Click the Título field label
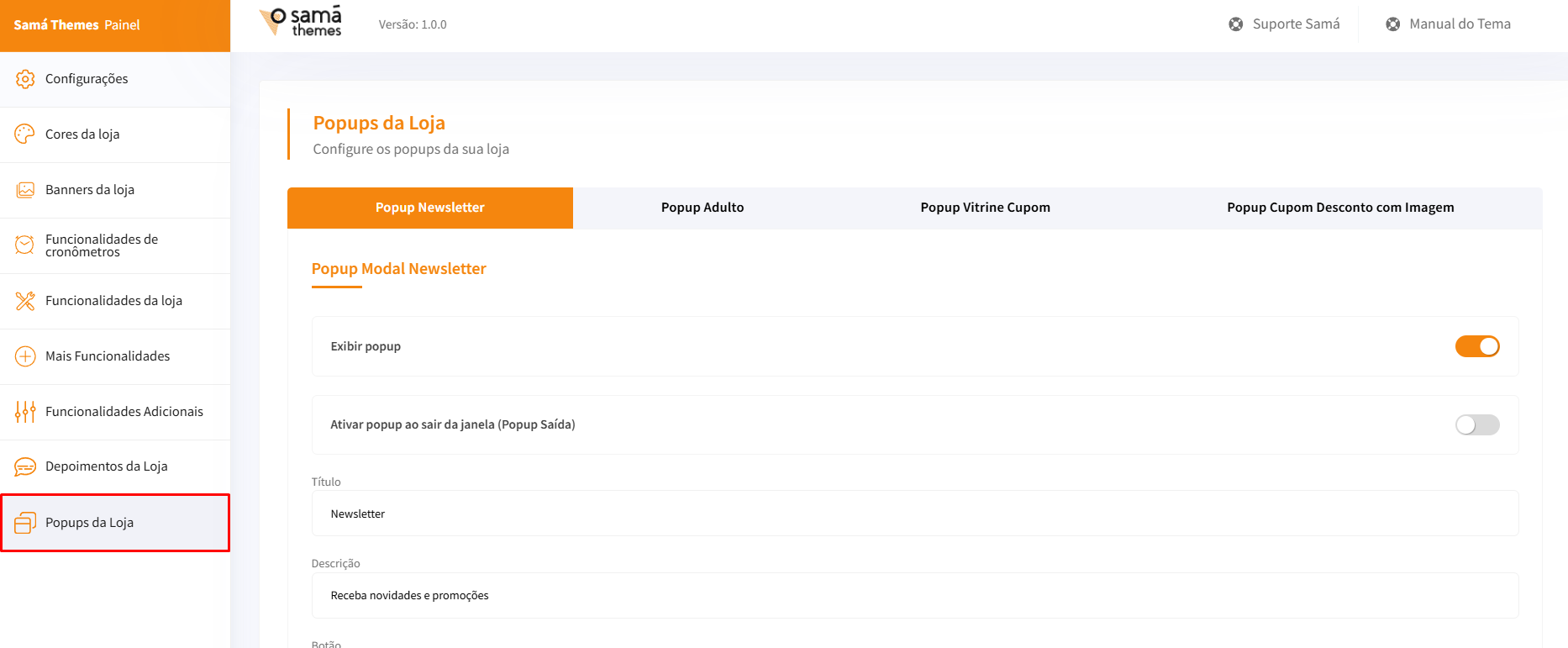The height and width of the screenshot is (648, 1568). [x=326, y=482]
